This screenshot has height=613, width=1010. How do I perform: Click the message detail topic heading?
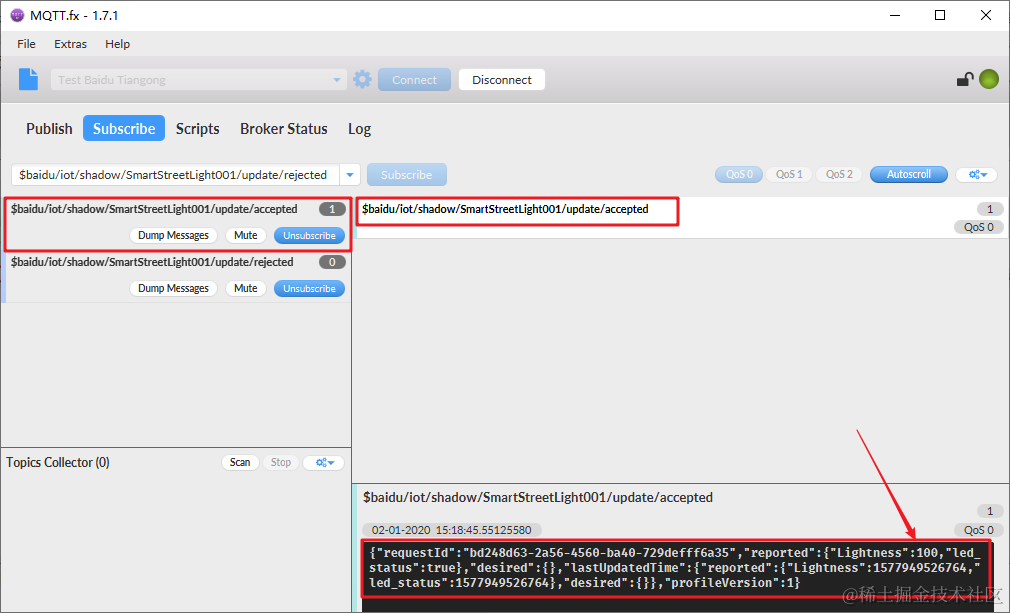point(538,497)
